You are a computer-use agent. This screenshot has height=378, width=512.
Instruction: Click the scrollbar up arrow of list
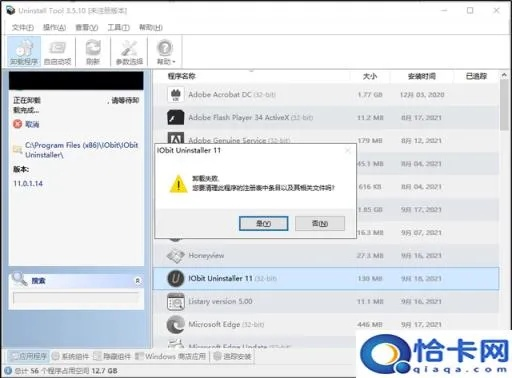tap(504, 76)
